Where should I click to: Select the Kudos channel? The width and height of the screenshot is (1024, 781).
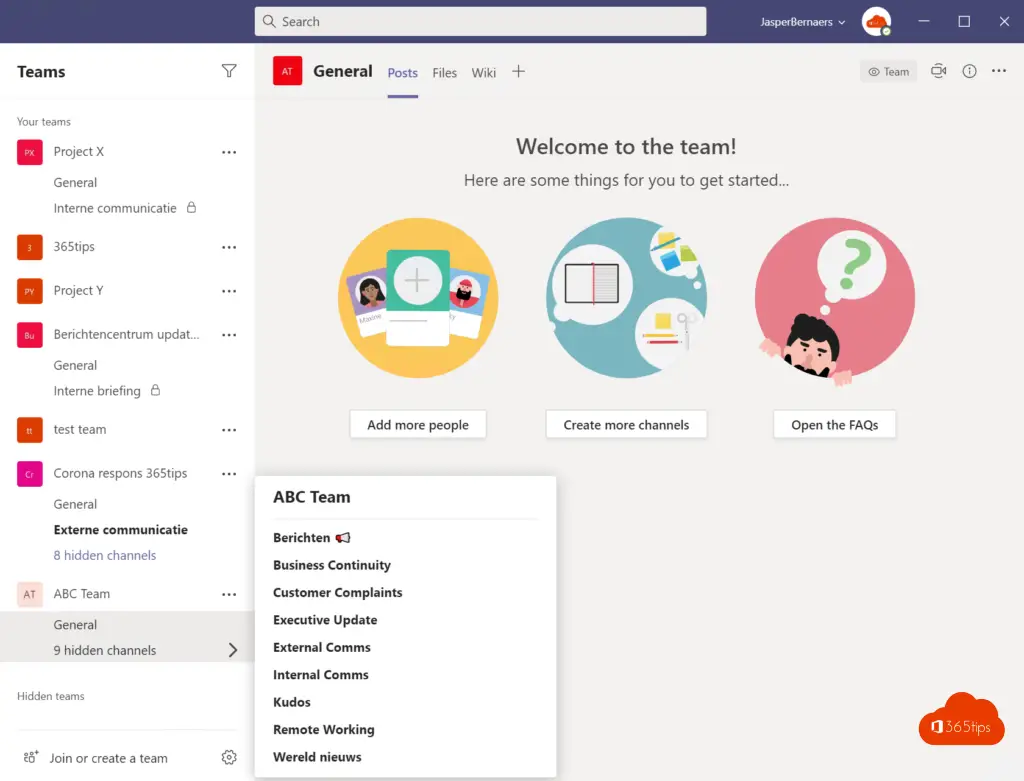pyautogui.click(x=292, y=702)
